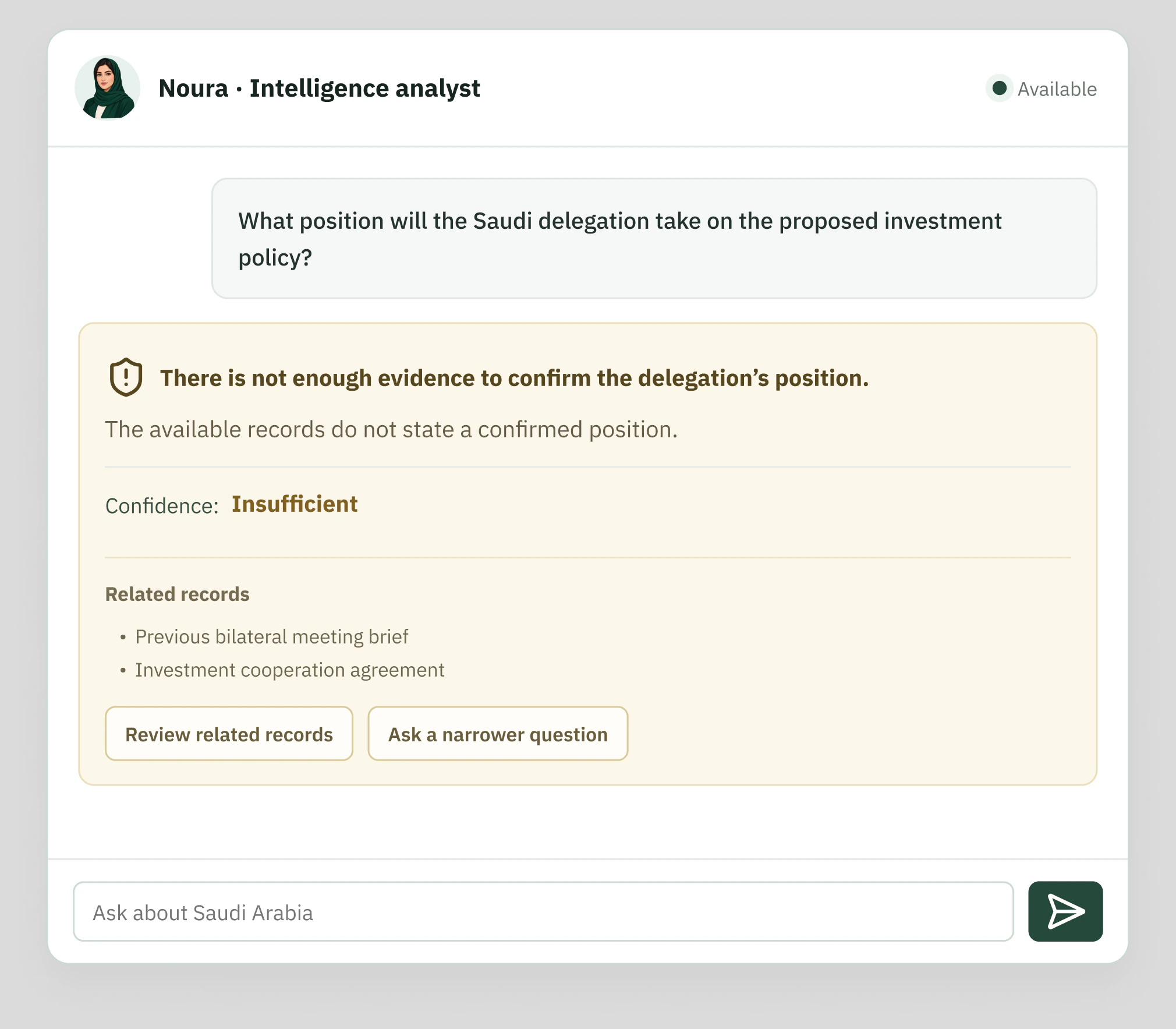Click the send message arrow icon
Screen dimensions: 1176x1029
(1065, 911)
